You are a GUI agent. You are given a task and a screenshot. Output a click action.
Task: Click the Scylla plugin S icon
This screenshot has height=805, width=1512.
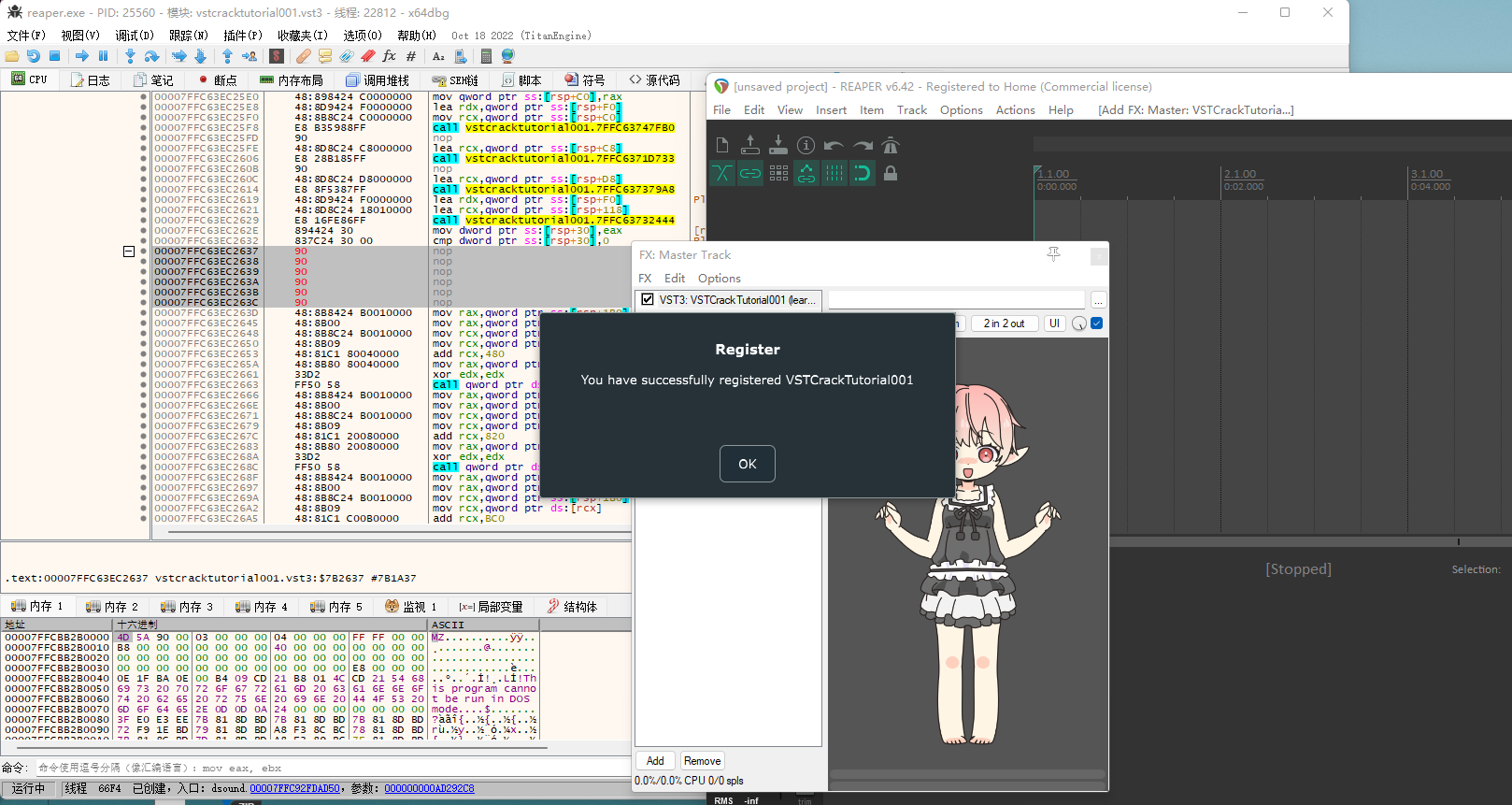pyautogui.click(x=277, y=56)
